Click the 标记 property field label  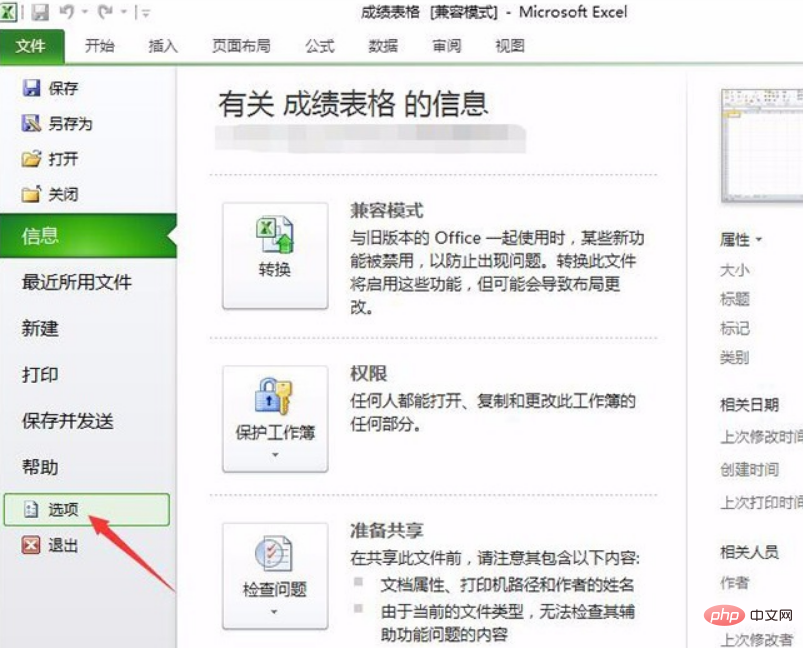tap(735, 328)
